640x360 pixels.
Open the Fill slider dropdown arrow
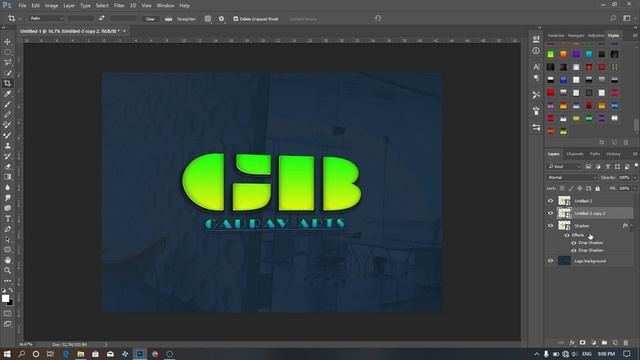[x=635, y=189]
